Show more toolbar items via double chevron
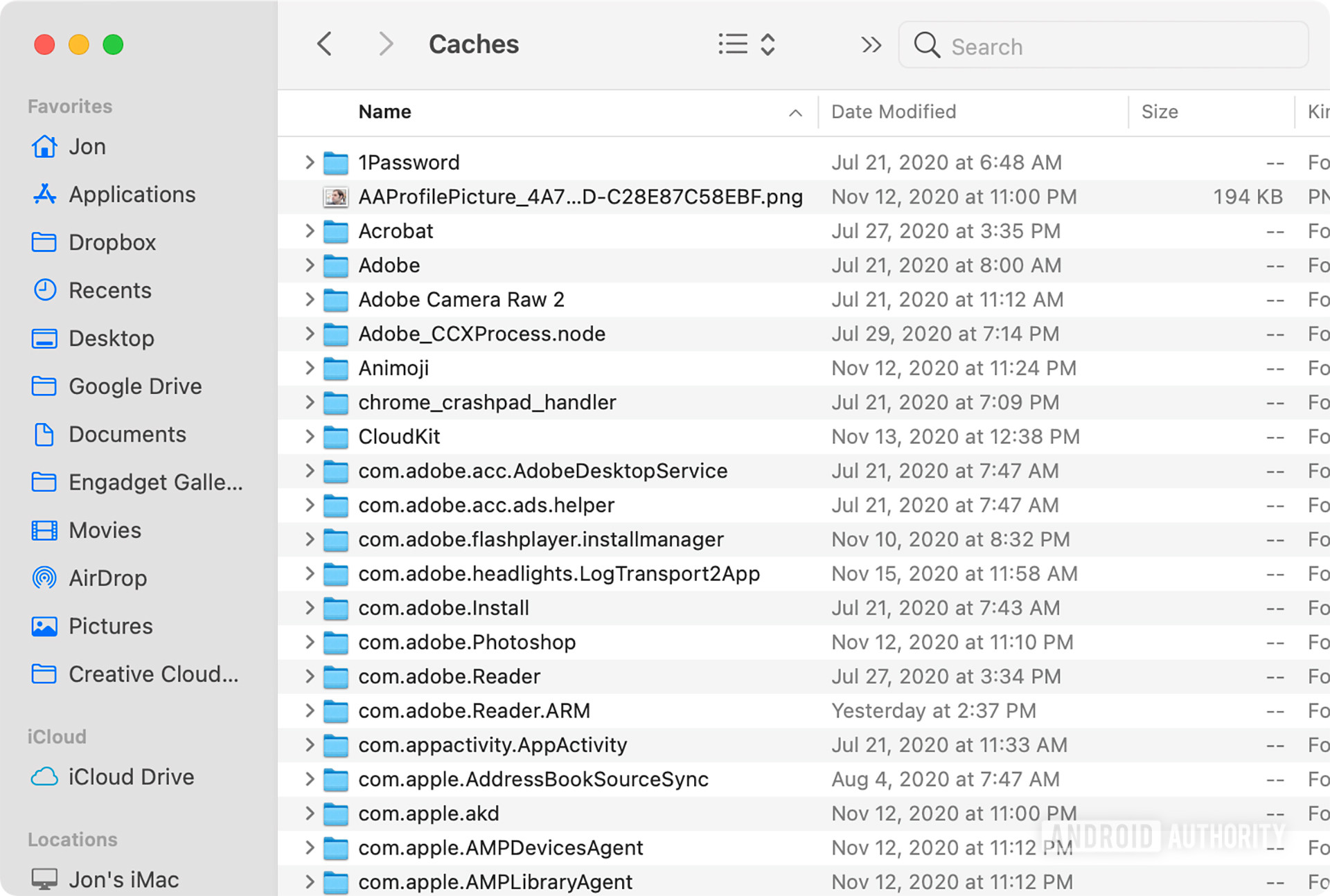Screen dimensions: 1330x896 click(871, 46)
